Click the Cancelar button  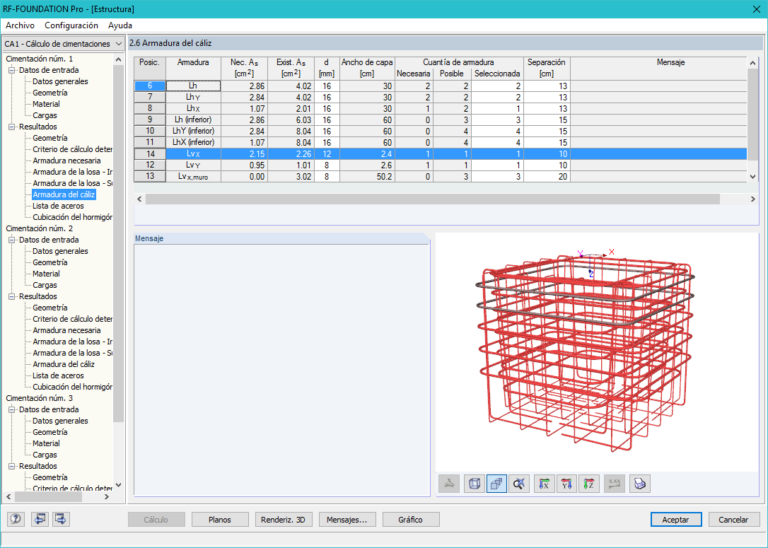733,520
